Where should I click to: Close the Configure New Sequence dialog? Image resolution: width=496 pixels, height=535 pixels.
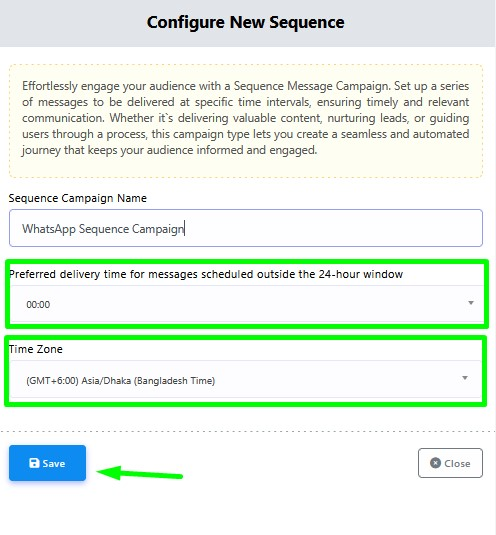[x=450, y=463]
